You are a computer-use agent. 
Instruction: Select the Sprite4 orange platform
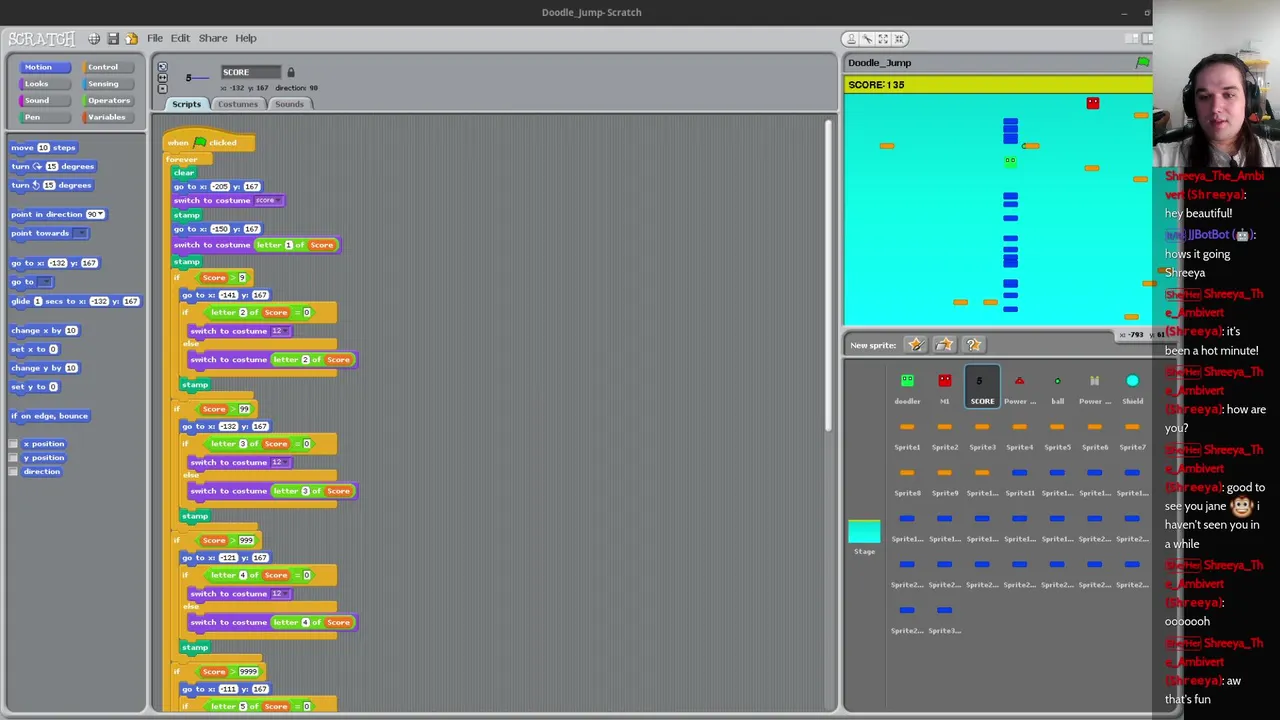click(x=1019, y=435)
